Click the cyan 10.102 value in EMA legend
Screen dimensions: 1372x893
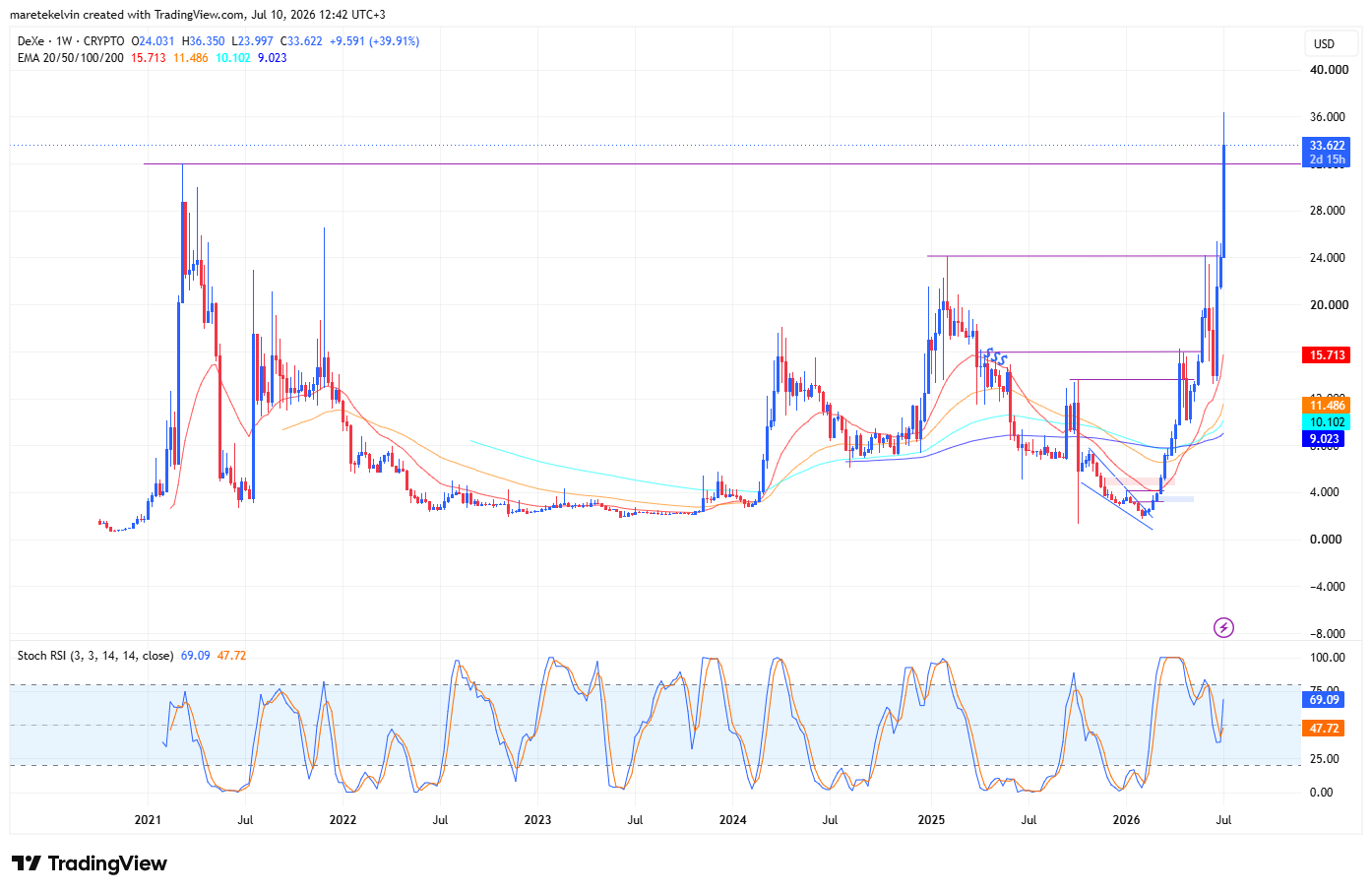pos(233,58)
